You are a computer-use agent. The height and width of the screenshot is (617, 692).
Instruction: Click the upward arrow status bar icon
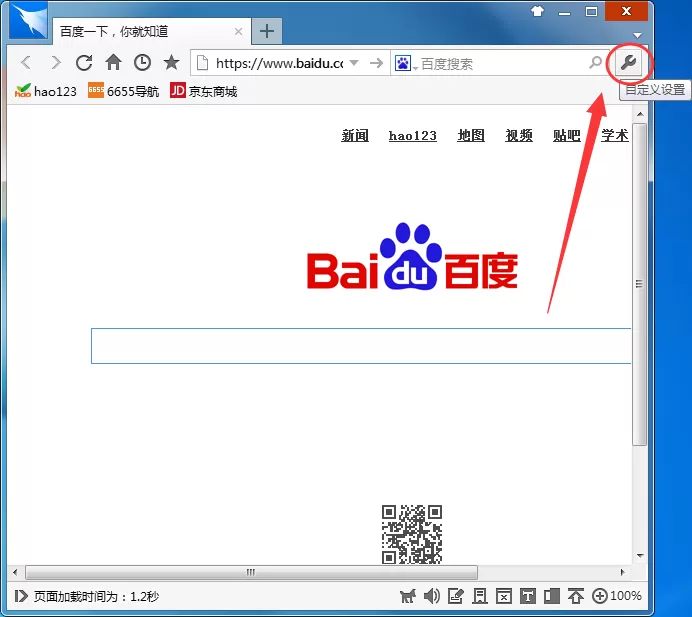(x=575, y=596)
